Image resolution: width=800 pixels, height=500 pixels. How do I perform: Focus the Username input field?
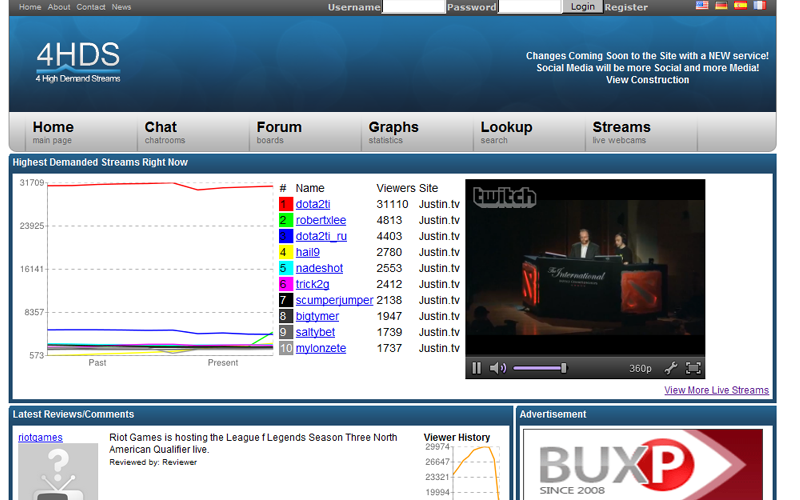point(413,7)
